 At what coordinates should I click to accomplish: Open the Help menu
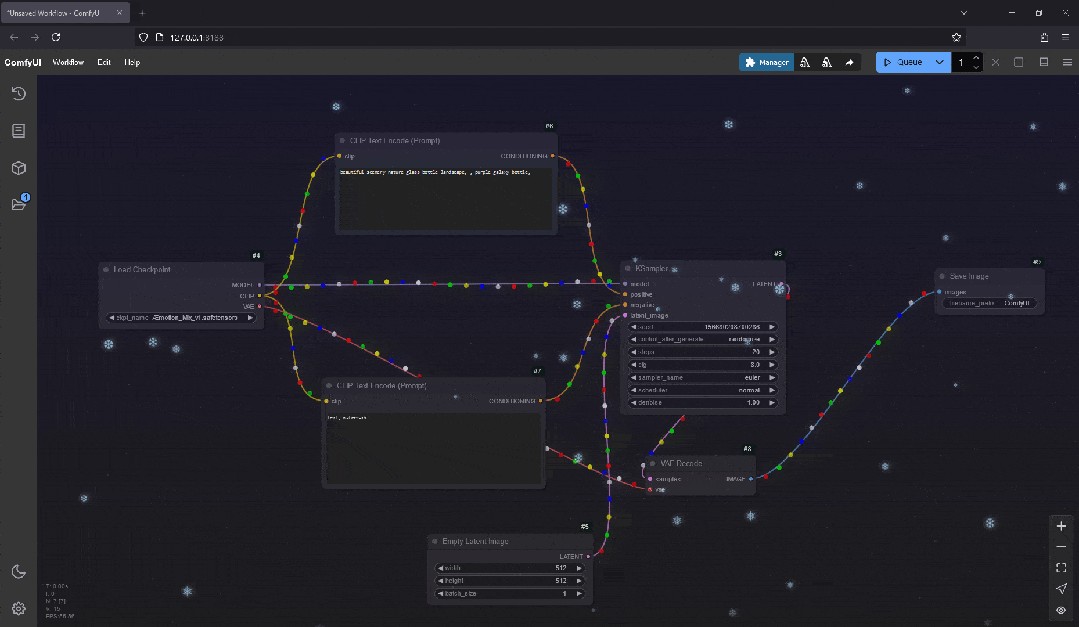[x=132, y=62]
